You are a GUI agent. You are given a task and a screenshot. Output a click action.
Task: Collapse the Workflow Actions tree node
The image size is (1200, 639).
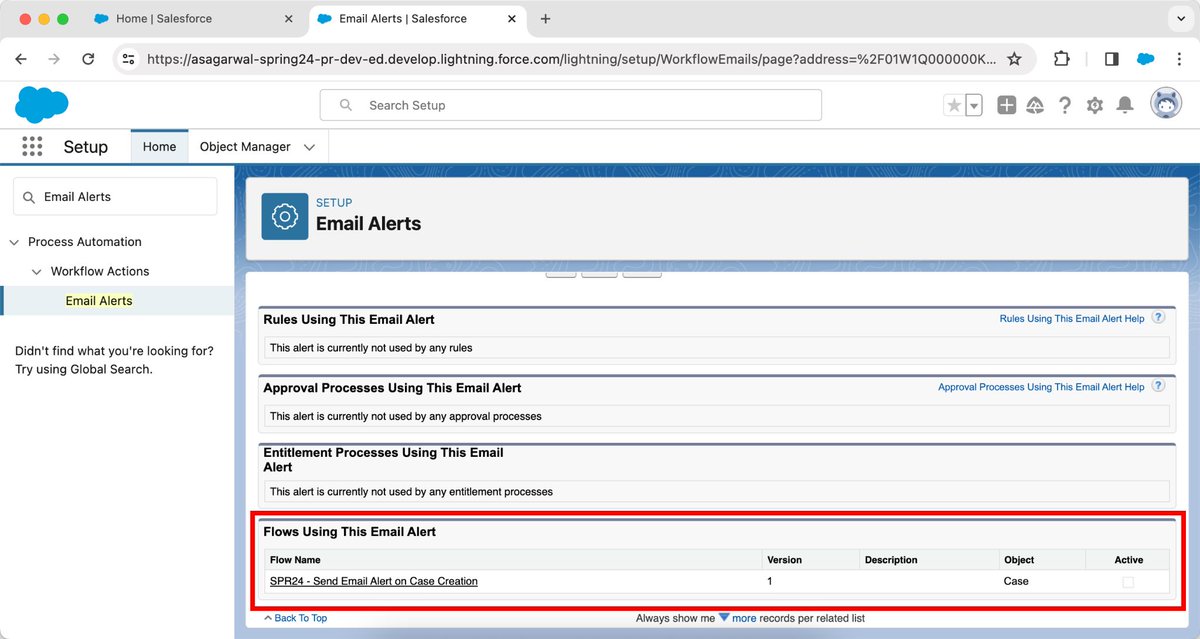click(x=37, y=271)
